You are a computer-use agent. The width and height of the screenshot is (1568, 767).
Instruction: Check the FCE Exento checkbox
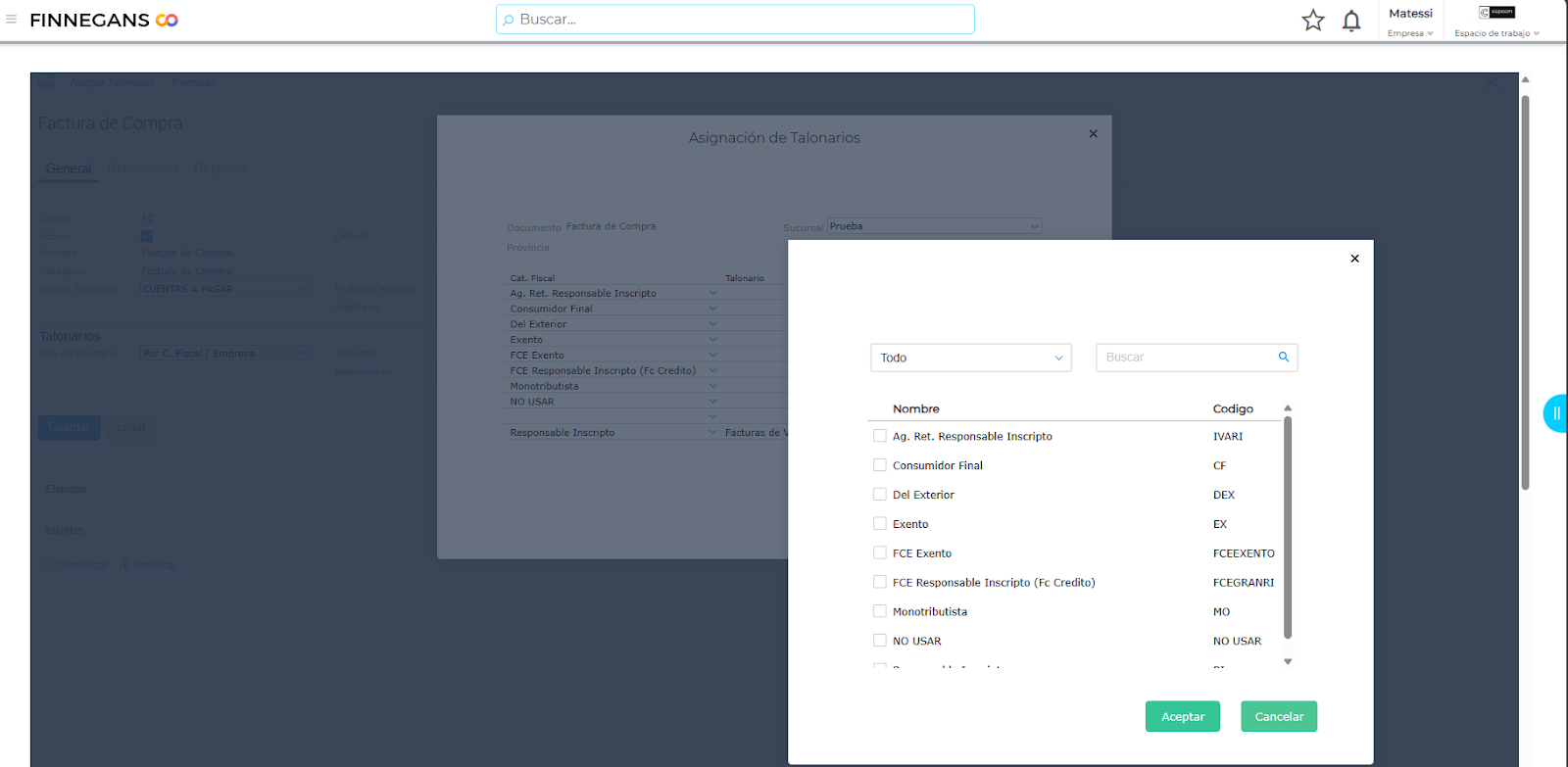(880, 553)
